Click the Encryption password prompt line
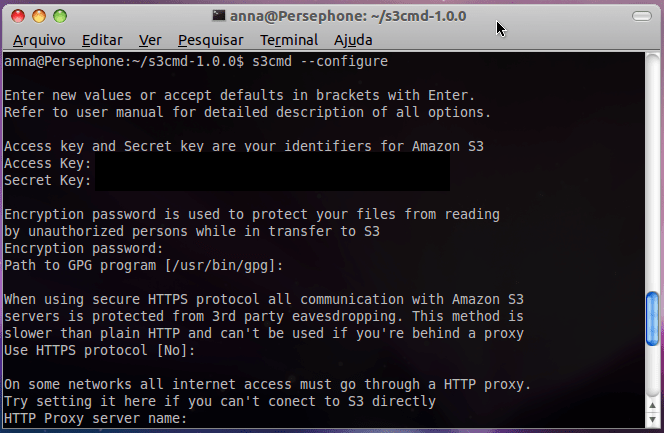Image resolution: width=664 pixels, height=433 pixels. [83, 249]
